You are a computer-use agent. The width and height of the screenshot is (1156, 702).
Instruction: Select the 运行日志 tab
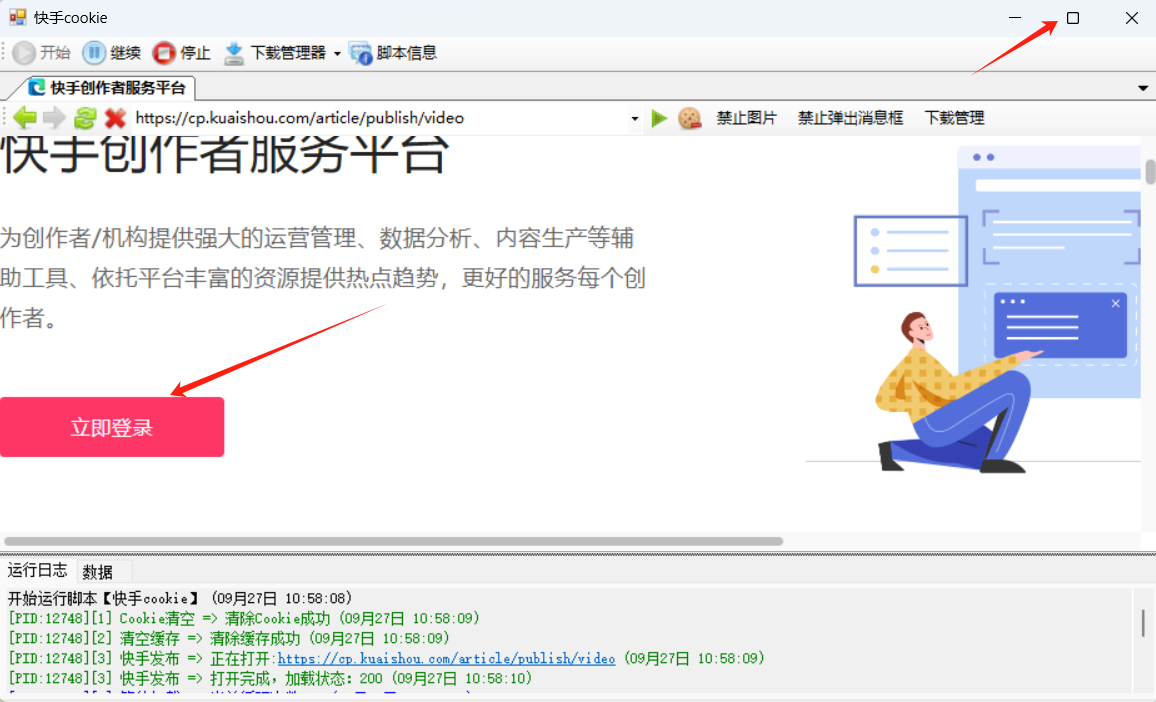coord(38,571)
